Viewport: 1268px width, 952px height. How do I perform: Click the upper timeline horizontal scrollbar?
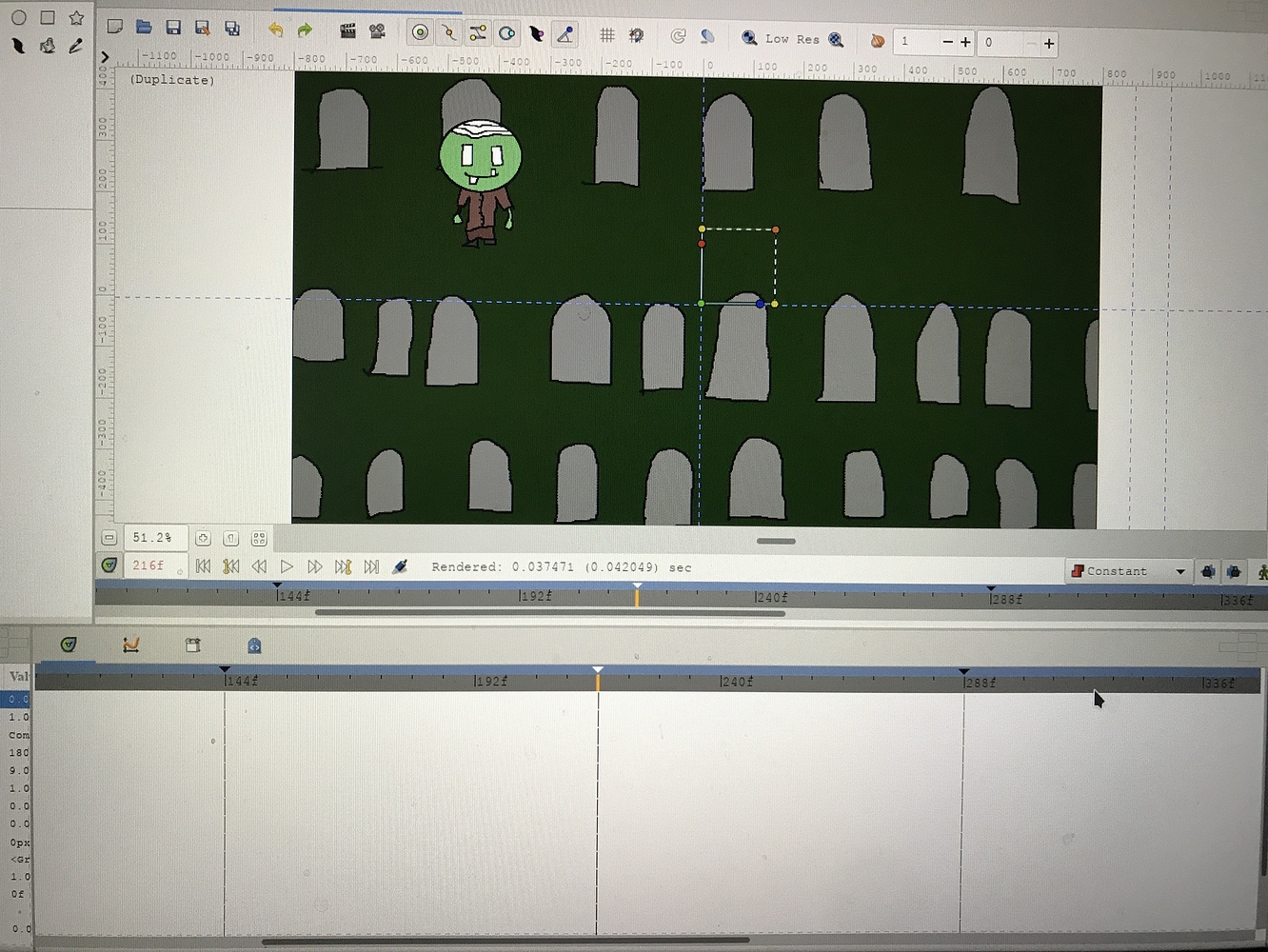550,613
